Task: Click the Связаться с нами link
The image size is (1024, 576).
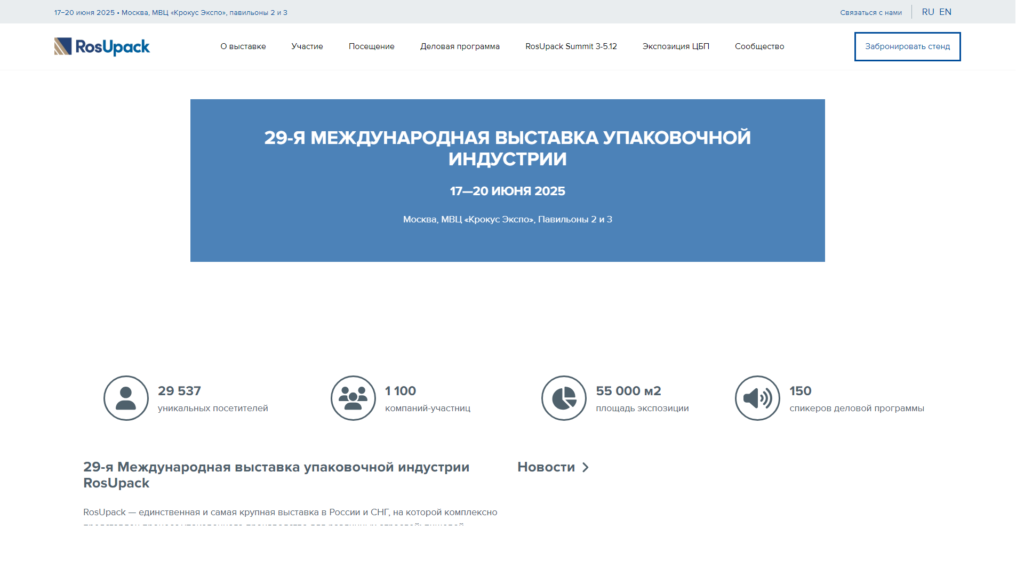Action: (x=871, y=12)
